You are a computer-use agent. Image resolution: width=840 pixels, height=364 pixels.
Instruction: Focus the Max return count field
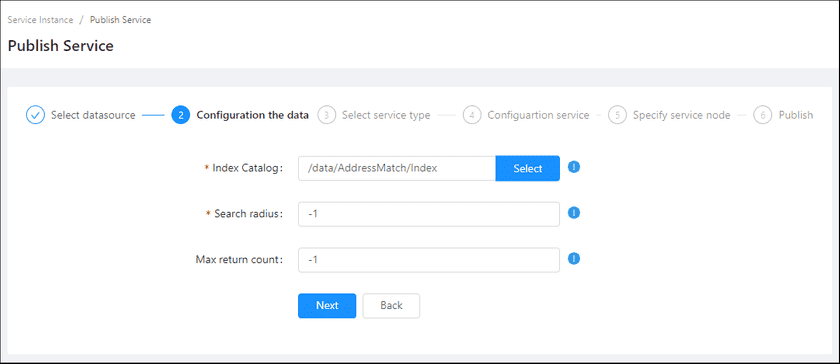(429, 260)
